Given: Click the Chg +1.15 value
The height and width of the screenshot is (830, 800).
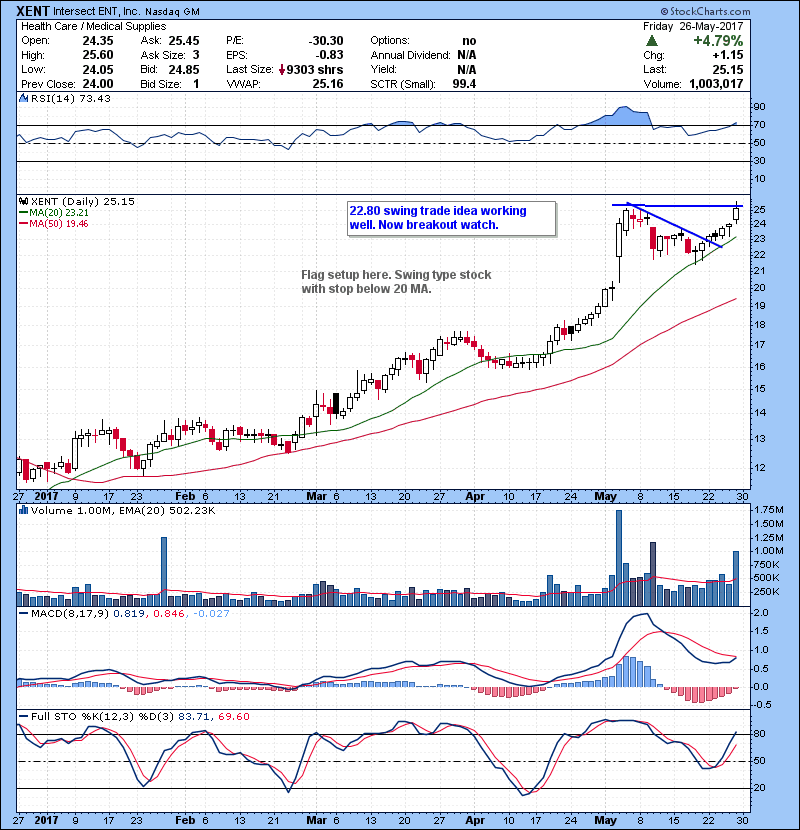Looking at the screenshot, I should click(727, 55).
